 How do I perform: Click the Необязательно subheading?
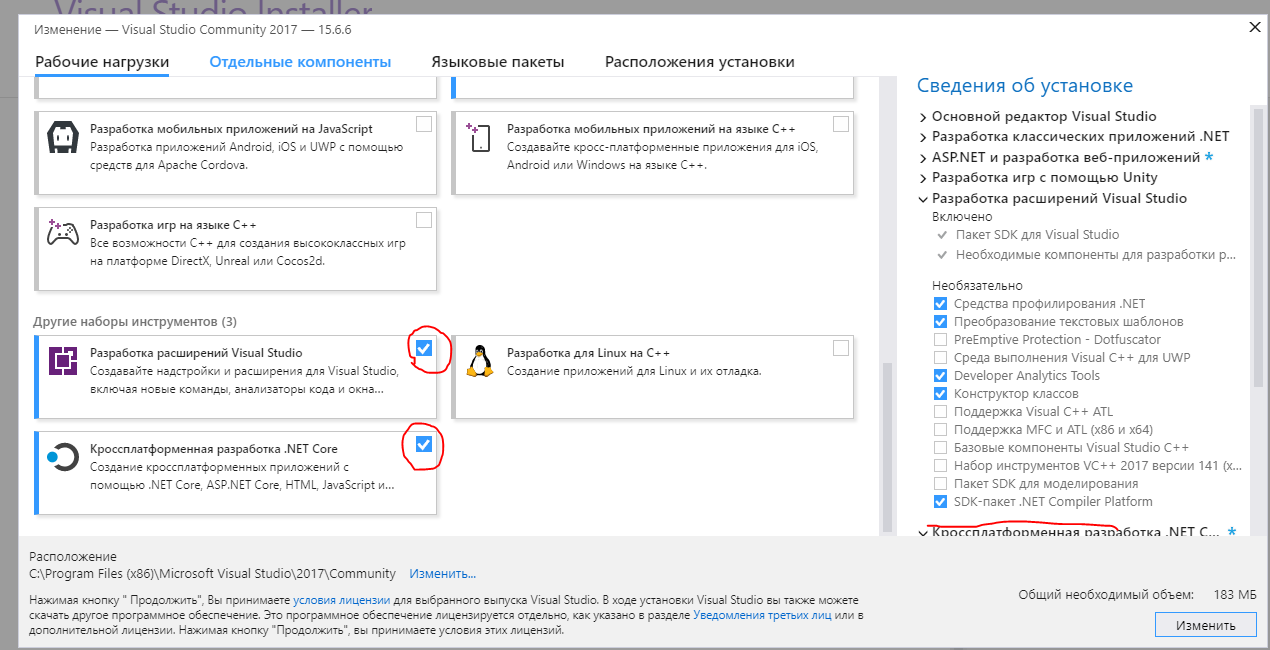coord(977,285)
